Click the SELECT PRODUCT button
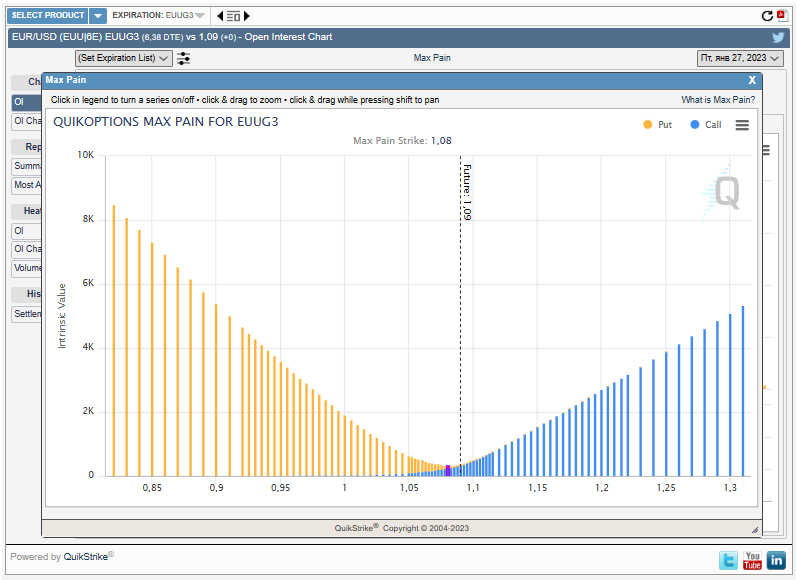The image size is (797, 580). click(x=48, y=15)
